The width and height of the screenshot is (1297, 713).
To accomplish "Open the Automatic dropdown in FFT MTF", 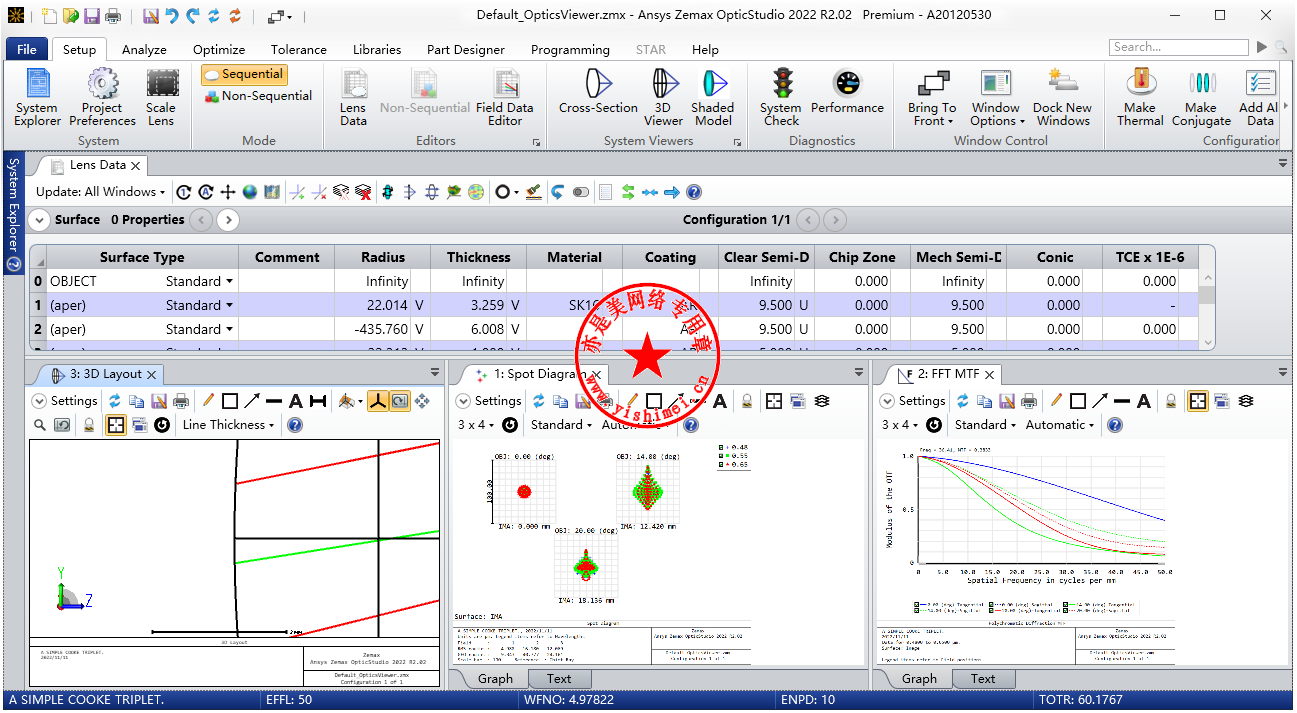I will tap(1061, 425).
